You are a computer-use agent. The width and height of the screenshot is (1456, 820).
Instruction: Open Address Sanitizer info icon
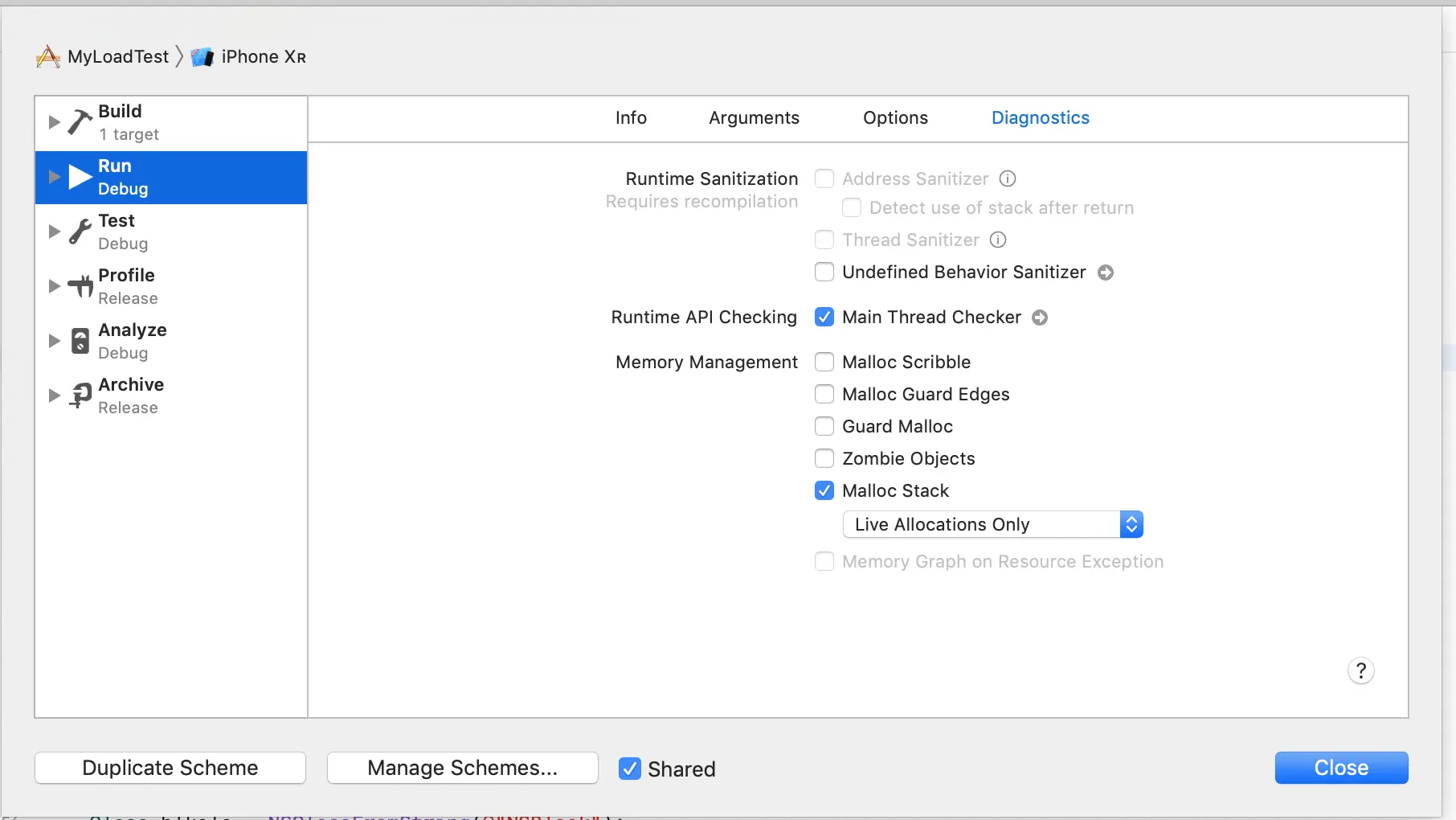[x=1008, y=178]
